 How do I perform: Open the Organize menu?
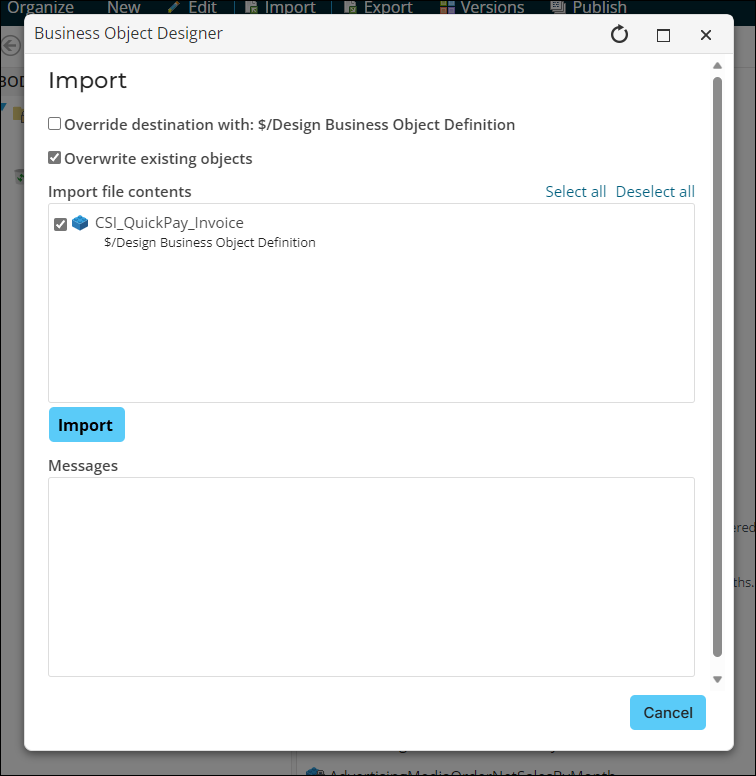tap(40, 7)
